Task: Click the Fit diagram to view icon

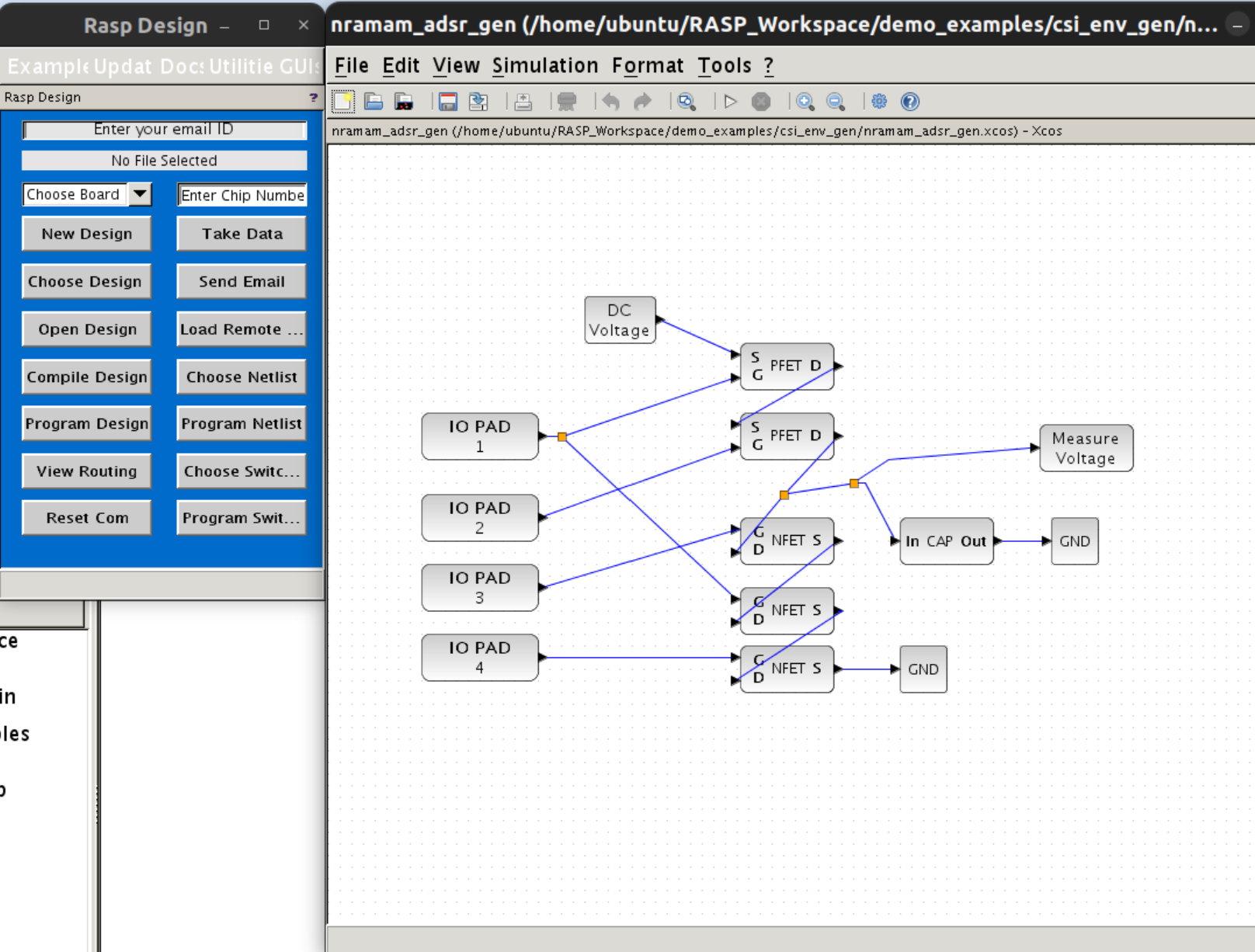Action: coord(687,102)
